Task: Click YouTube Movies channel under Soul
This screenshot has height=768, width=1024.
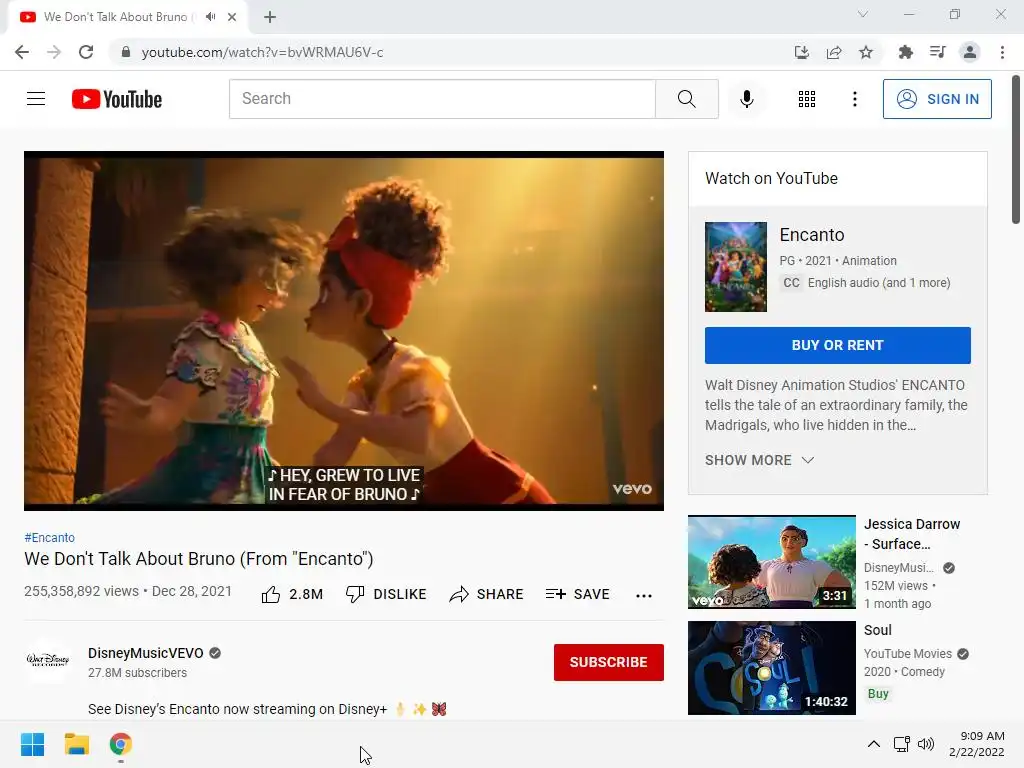Action: (908, 654)
